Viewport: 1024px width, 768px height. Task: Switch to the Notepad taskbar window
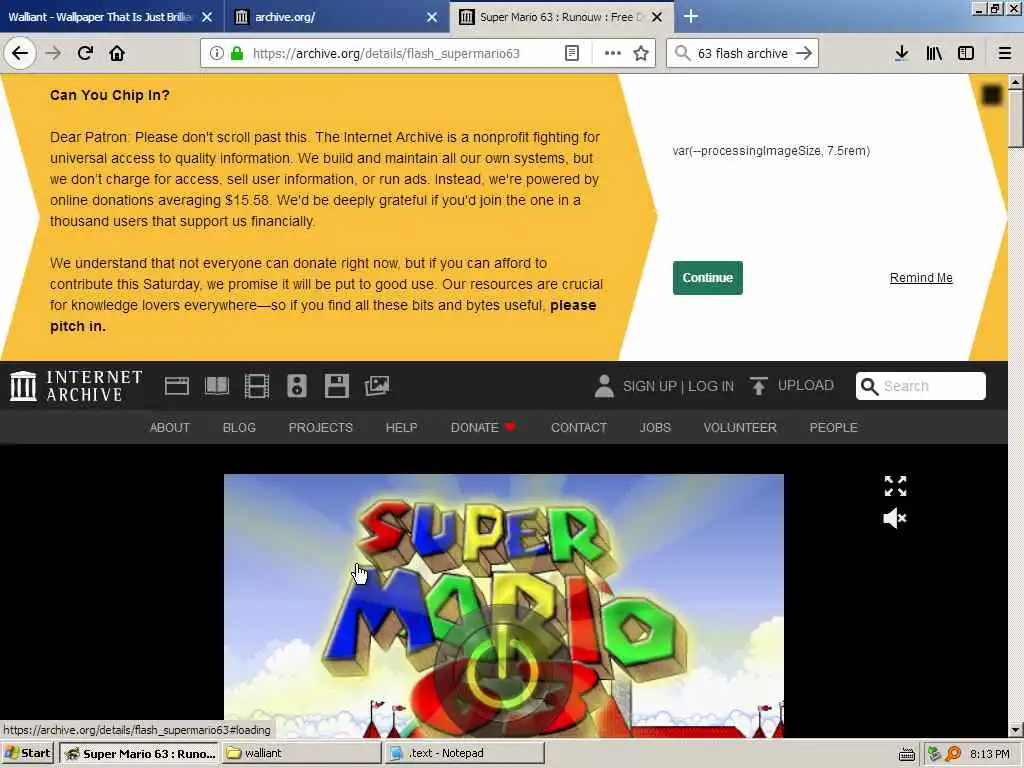pos(464,753)
